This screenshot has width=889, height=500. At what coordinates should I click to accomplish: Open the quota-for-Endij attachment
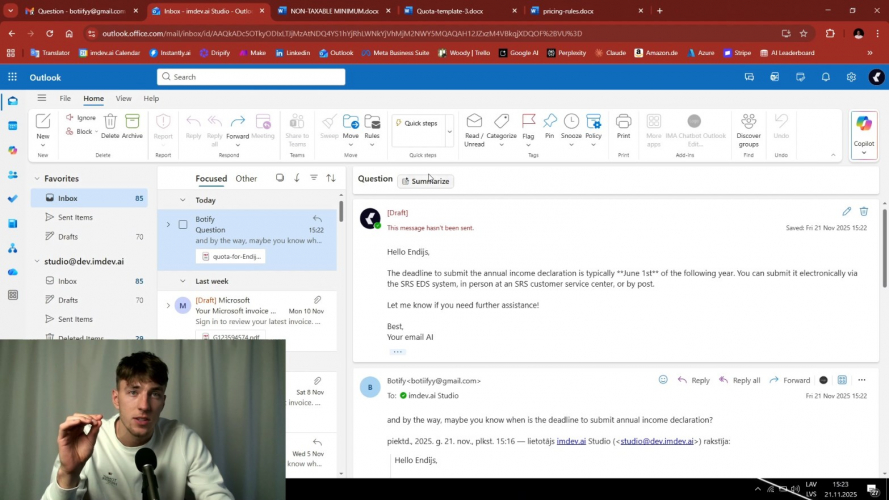click(232, 256)
